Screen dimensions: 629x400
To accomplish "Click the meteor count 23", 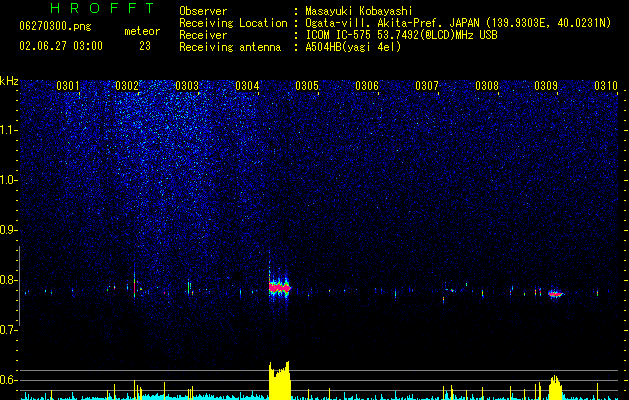I will coord(145,46).
